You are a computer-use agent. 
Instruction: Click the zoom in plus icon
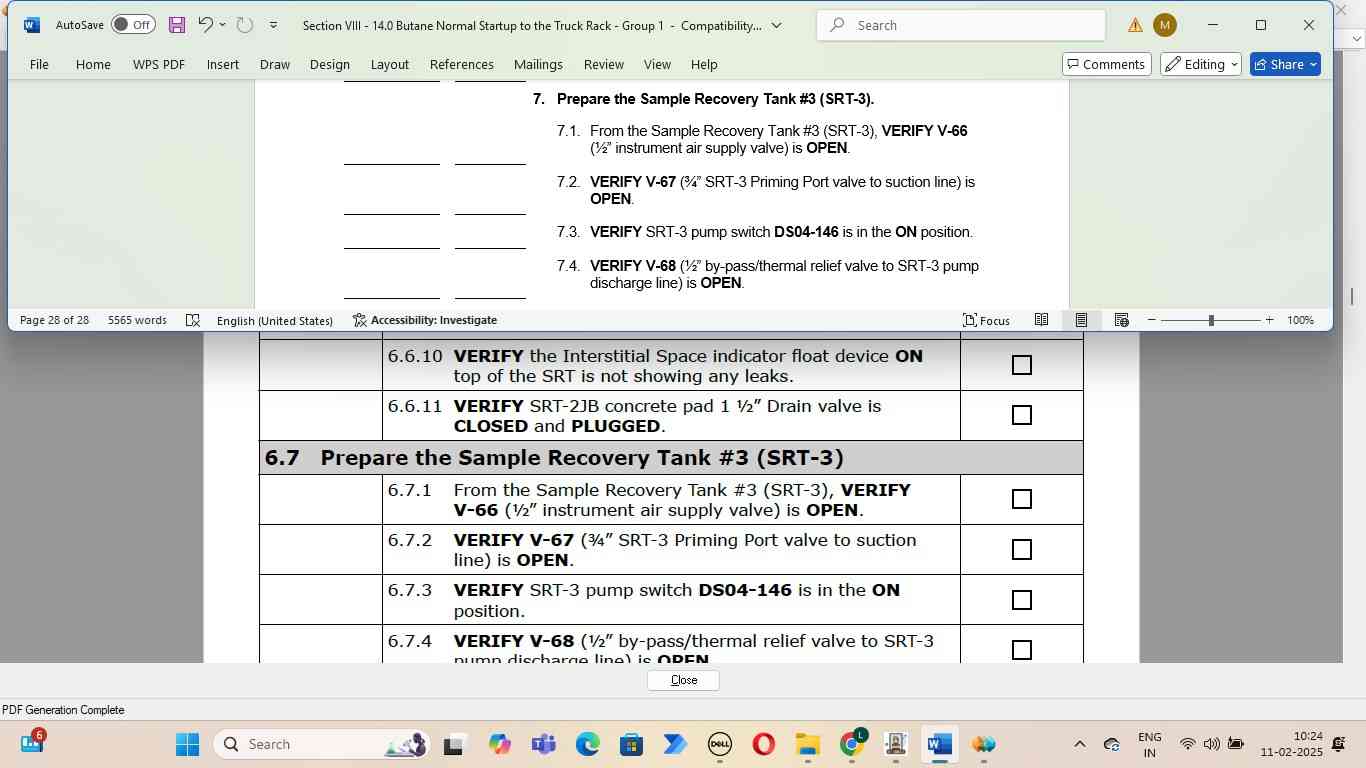[x=1270, y=320]
